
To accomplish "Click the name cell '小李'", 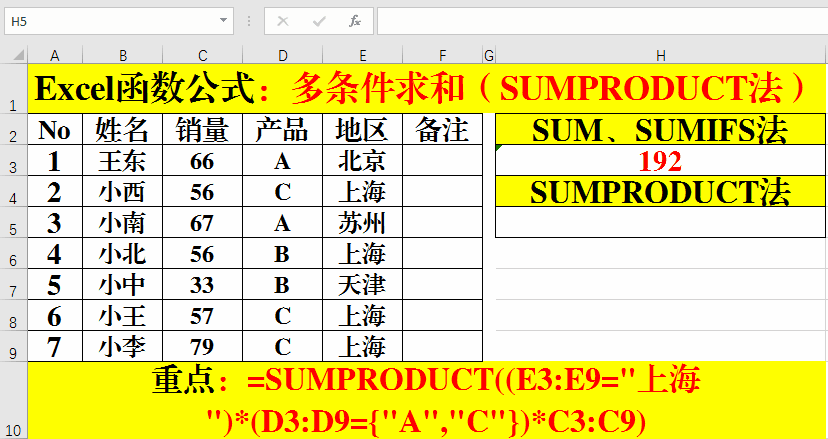I will pos(123,347).
